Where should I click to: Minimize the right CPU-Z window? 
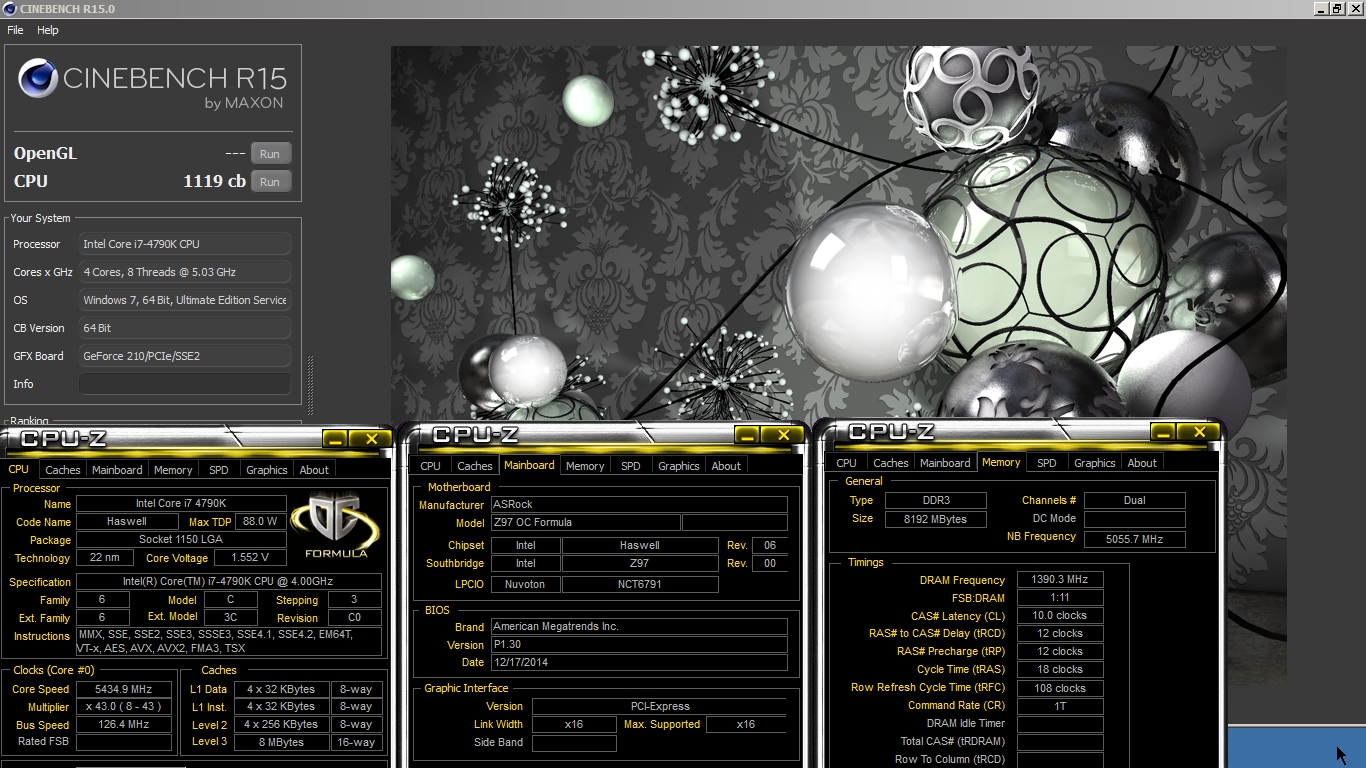tap(1163, 432)
